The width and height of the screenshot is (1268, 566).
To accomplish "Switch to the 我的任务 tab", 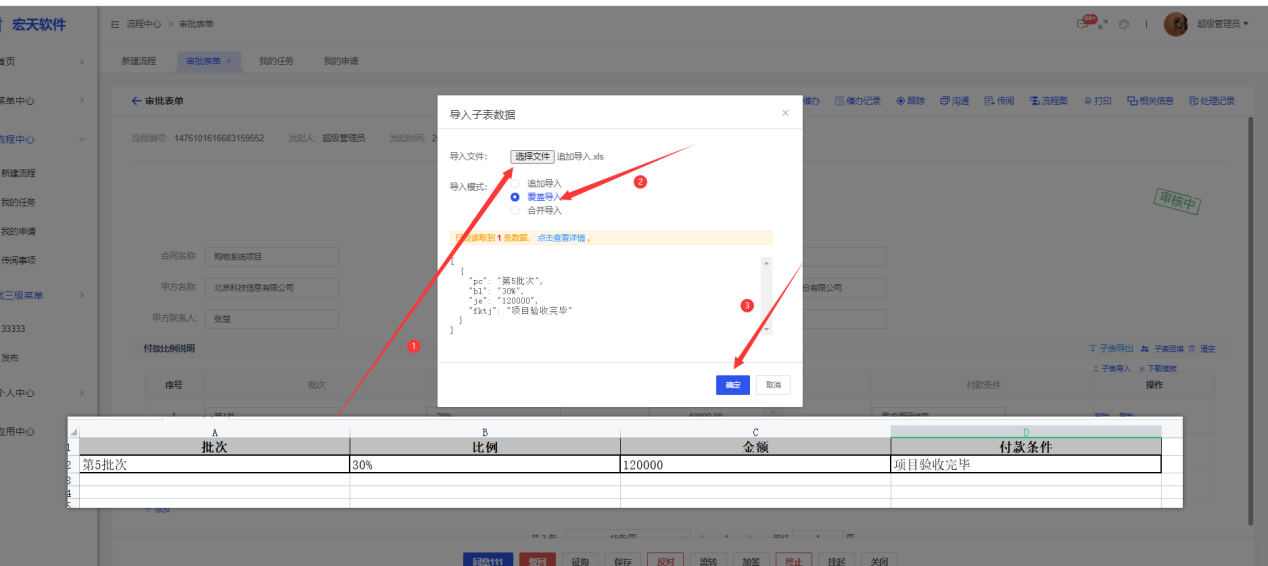I will (x=276, y=62).
